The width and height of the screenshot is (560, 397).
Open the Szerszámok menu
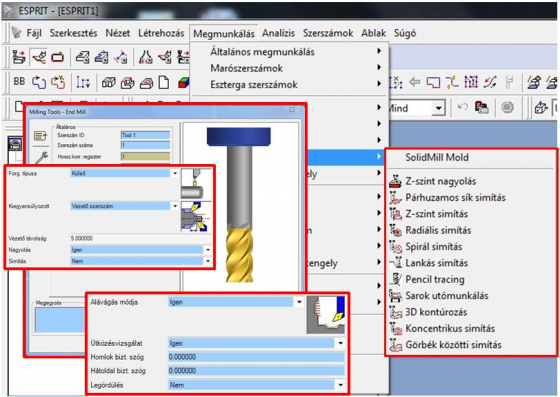[328, 33]
